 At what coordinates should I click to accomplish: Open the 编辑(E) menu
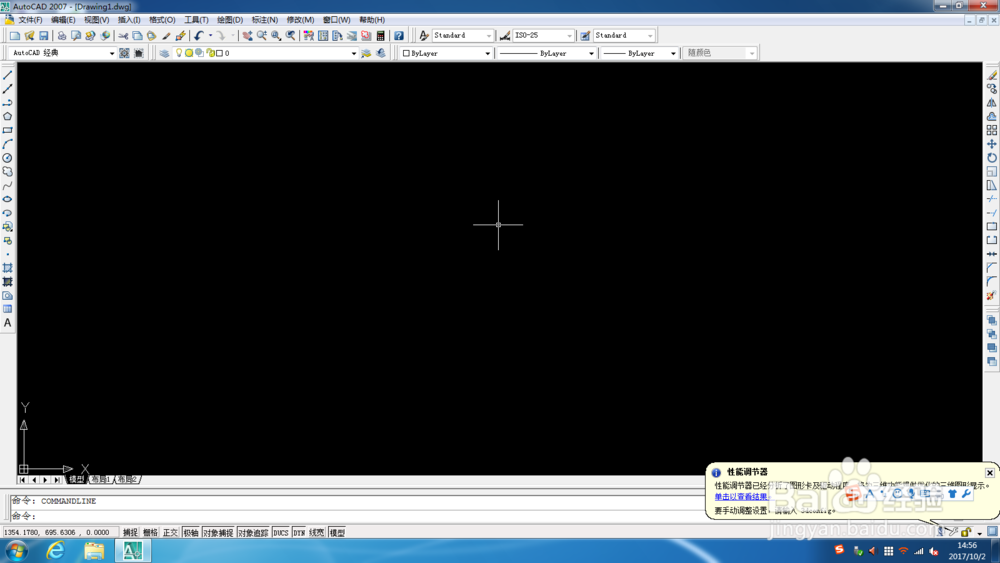[62, 20]
